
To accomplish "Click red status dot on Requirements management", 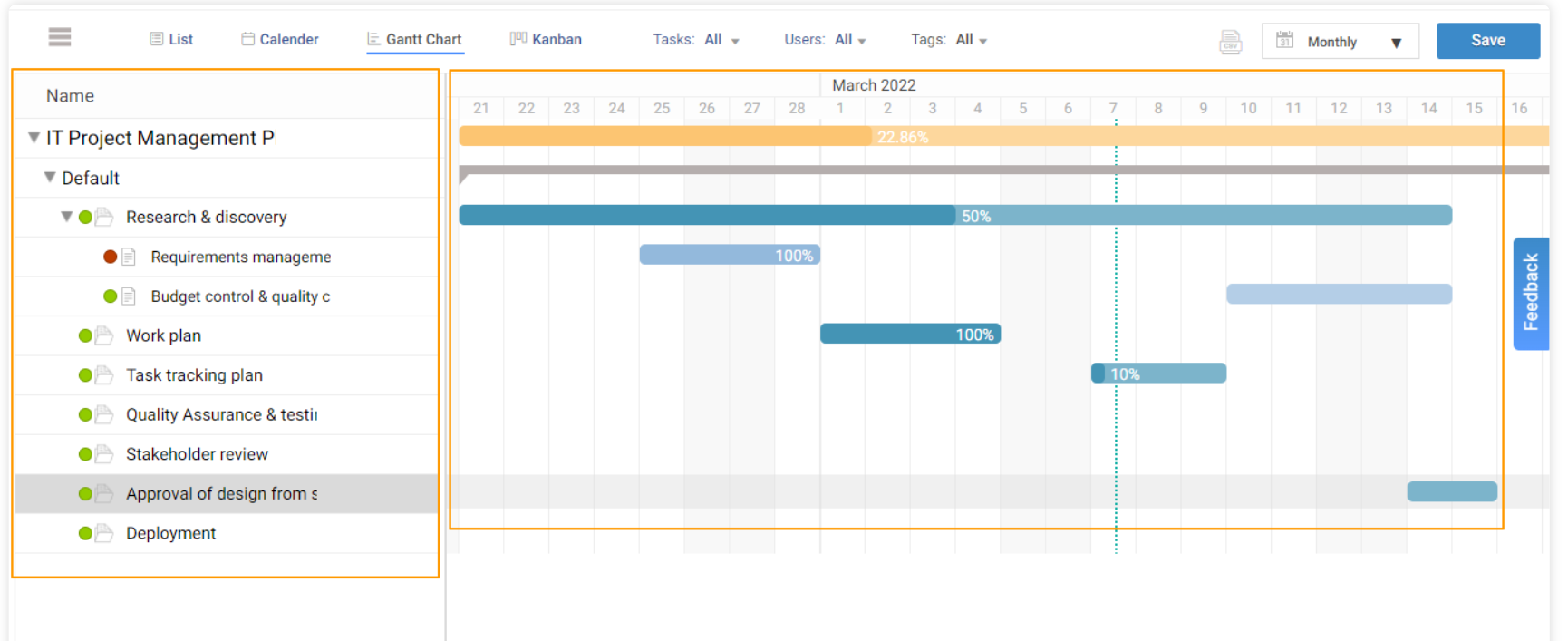I will pos(110,257).
